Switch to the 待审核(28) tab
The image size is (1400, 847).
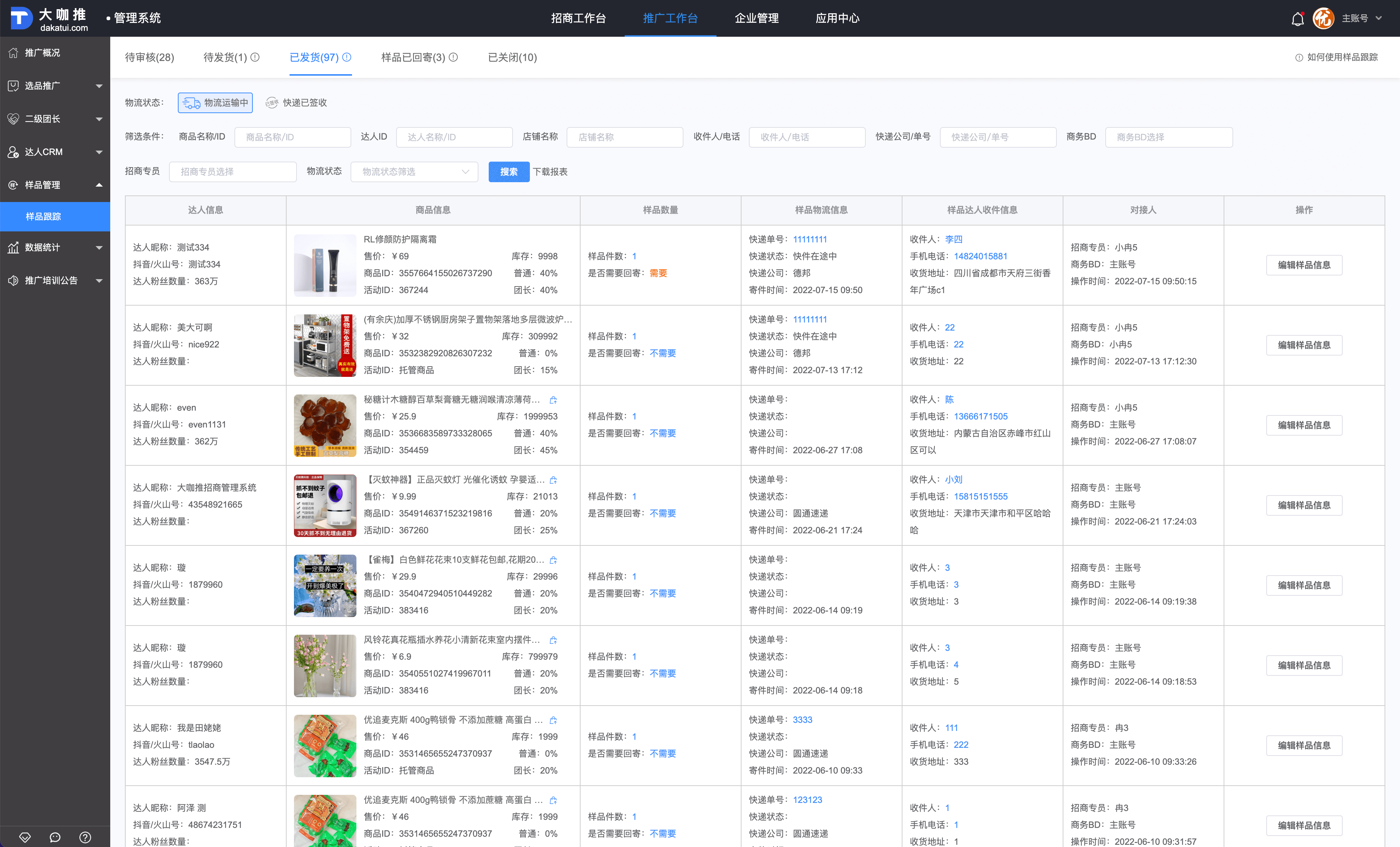point(150,57)
